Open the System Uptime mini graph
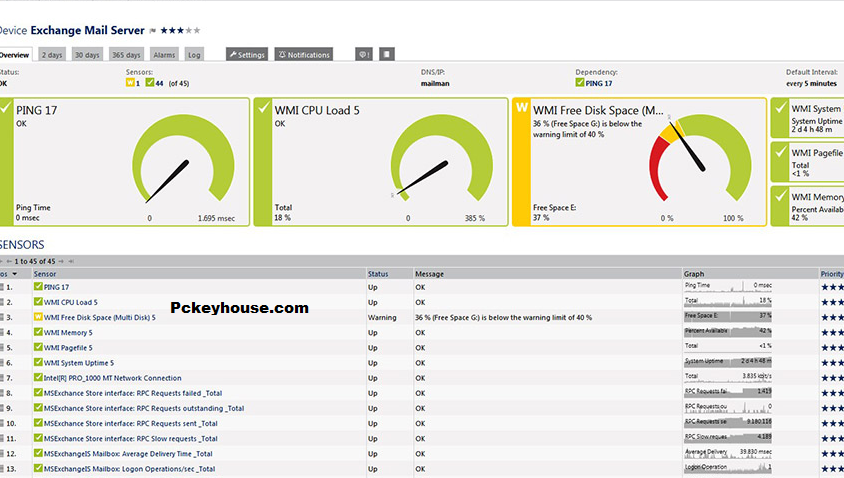This screenshot has height=478, width=844. (728, 362)
